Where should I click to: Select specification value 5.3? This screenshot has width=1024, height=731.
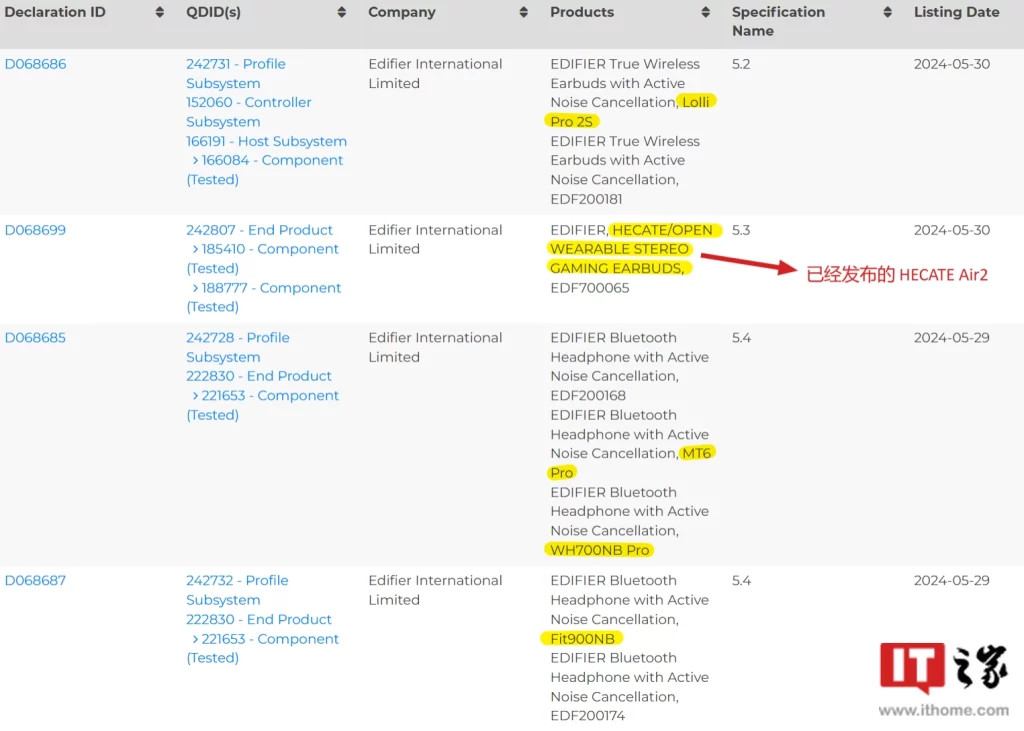point(741,230)
